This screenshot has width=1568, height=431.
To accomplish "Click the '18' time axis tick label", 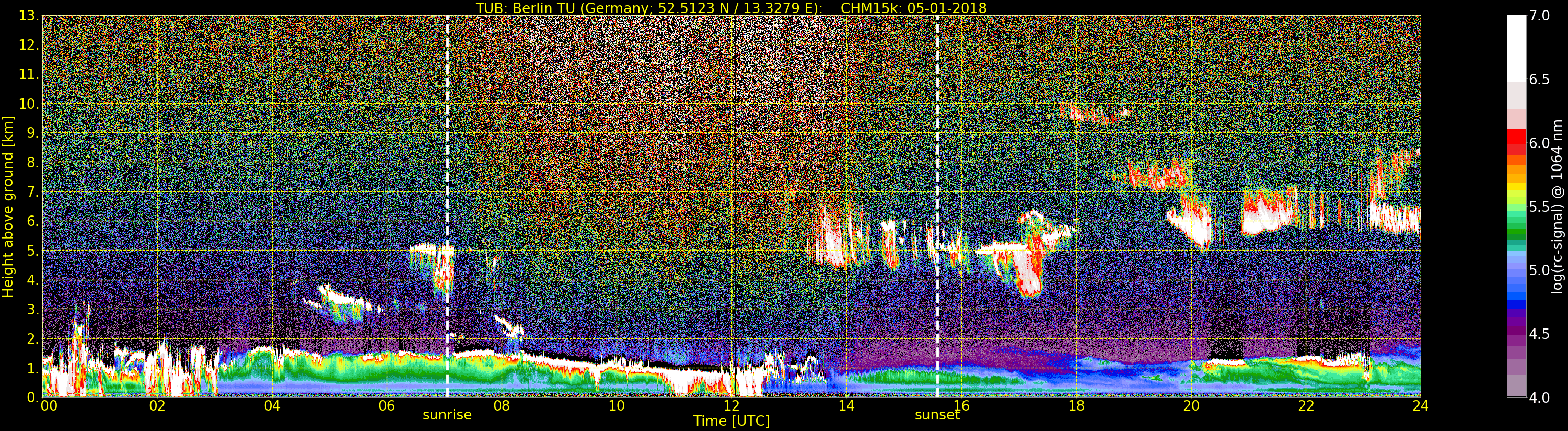I will (1076, 405).
